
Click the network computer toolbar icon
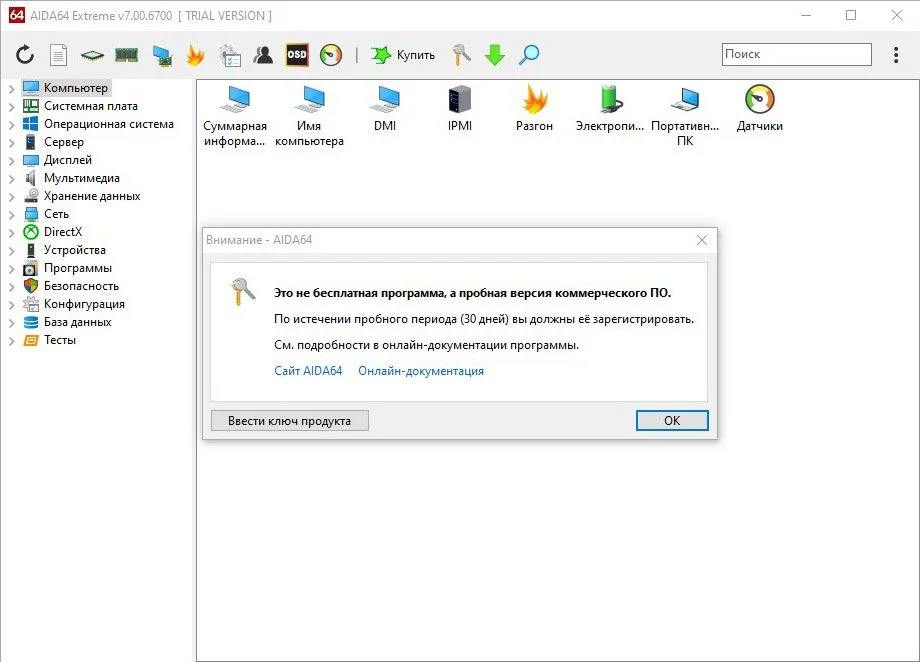click(x=162, y=56)
